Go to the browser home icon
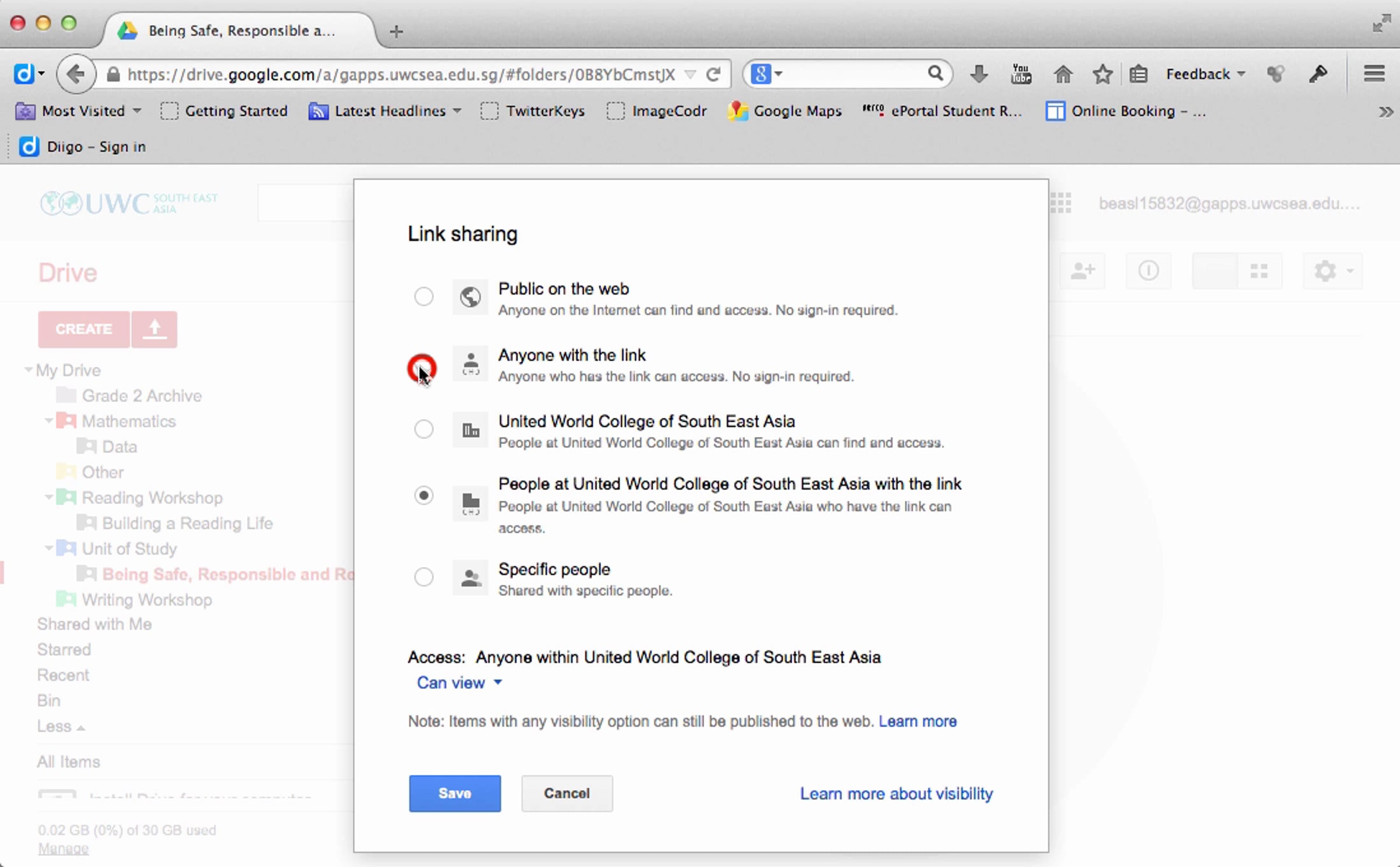 click(x=1062, y=74)
